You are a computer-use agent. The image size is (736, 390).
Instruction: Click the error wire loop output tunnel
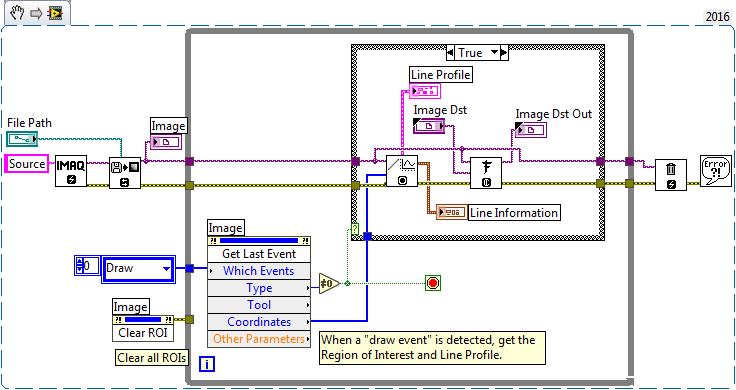click(629, 184)
